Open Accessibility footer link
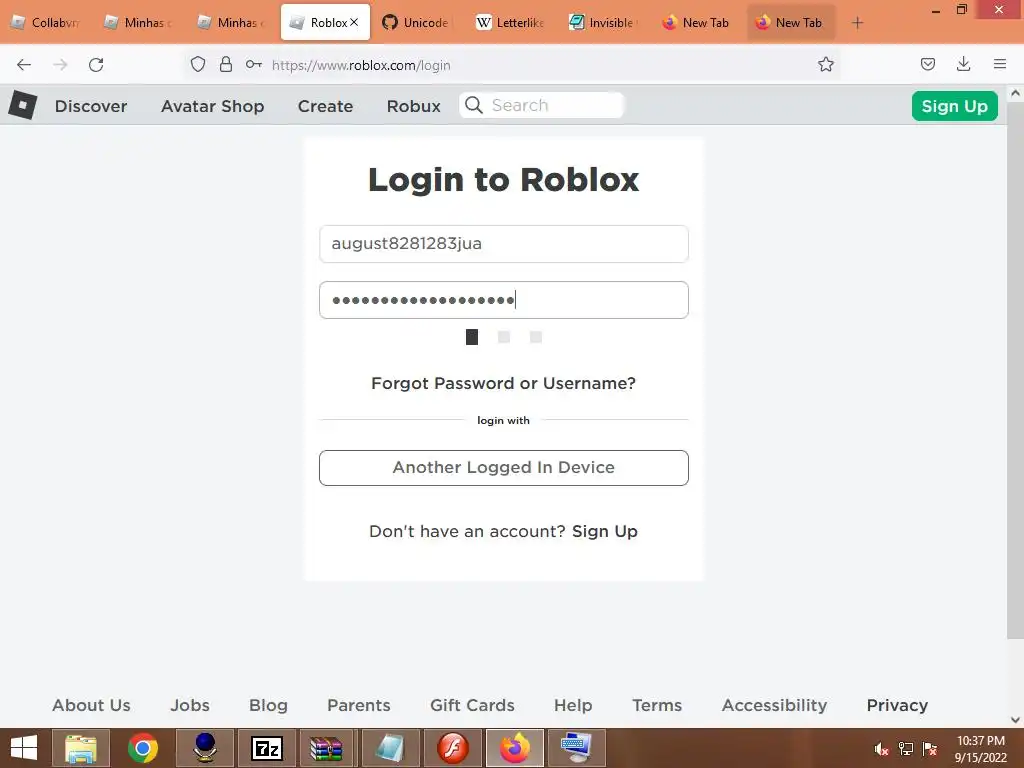Viewport: 1024px width, 768px height. [x=775, y=705]
